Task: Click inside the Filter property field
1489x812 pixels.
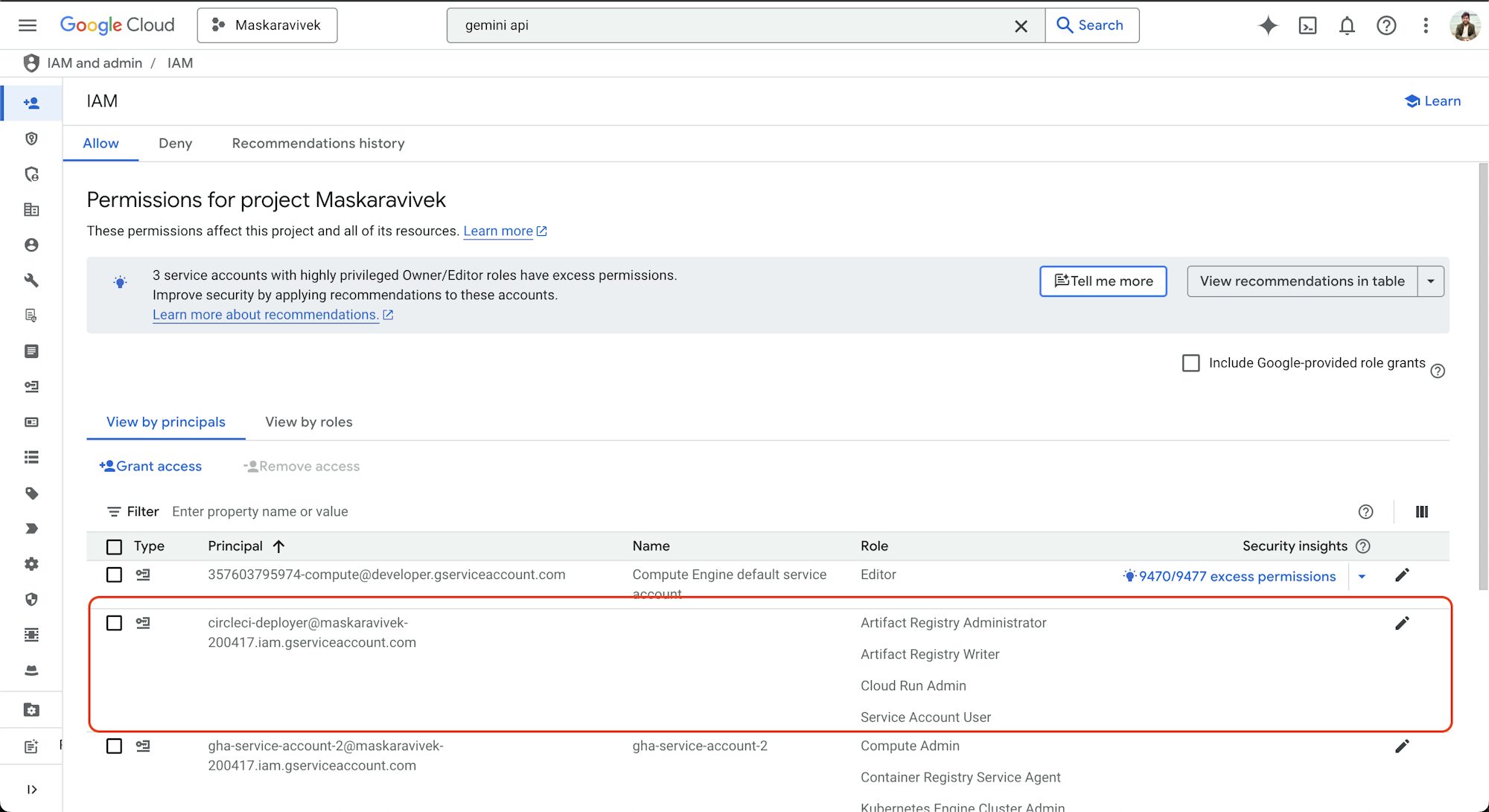Action: (x=260, y=511)
